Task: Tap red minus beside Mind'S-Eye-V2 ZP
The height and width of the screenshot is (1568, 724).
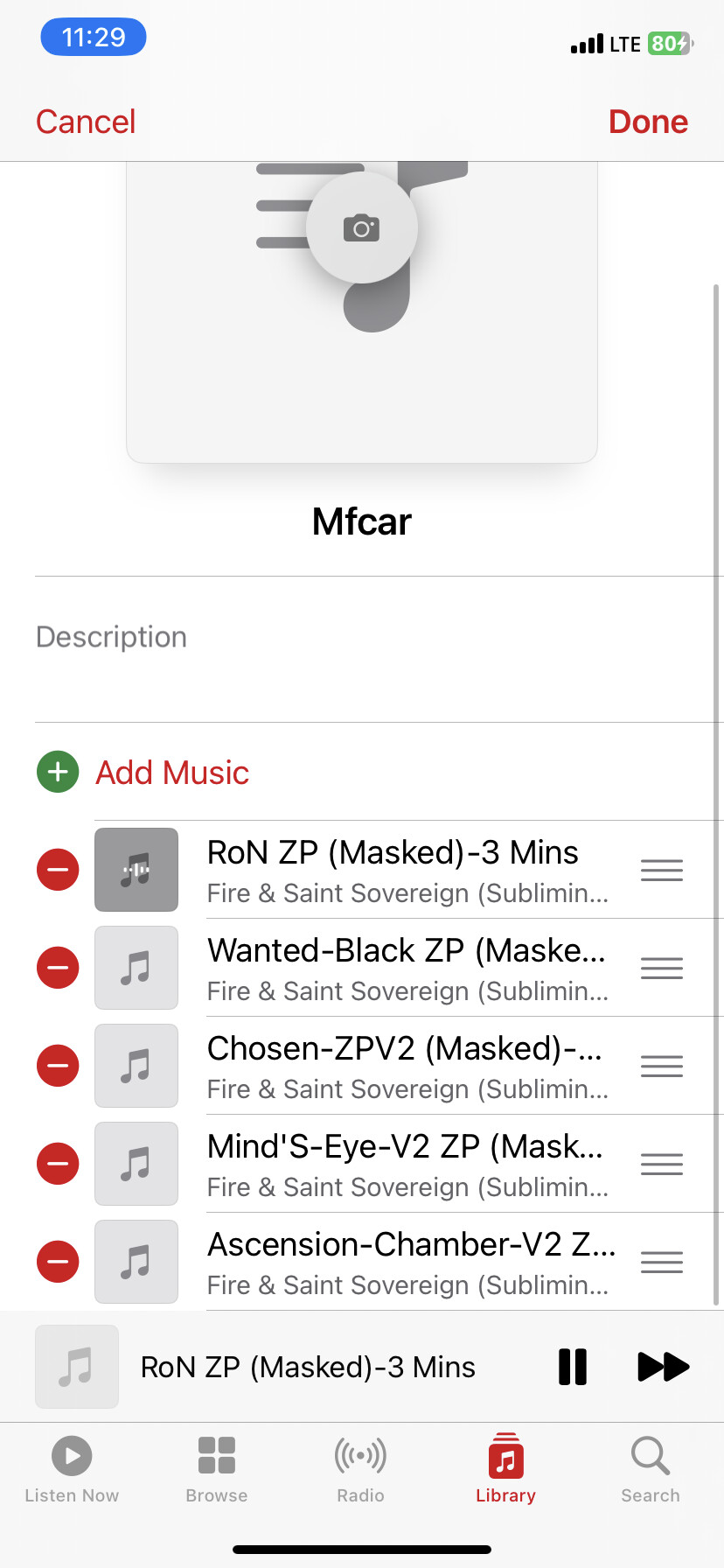Action: [x=58, y=1164]
